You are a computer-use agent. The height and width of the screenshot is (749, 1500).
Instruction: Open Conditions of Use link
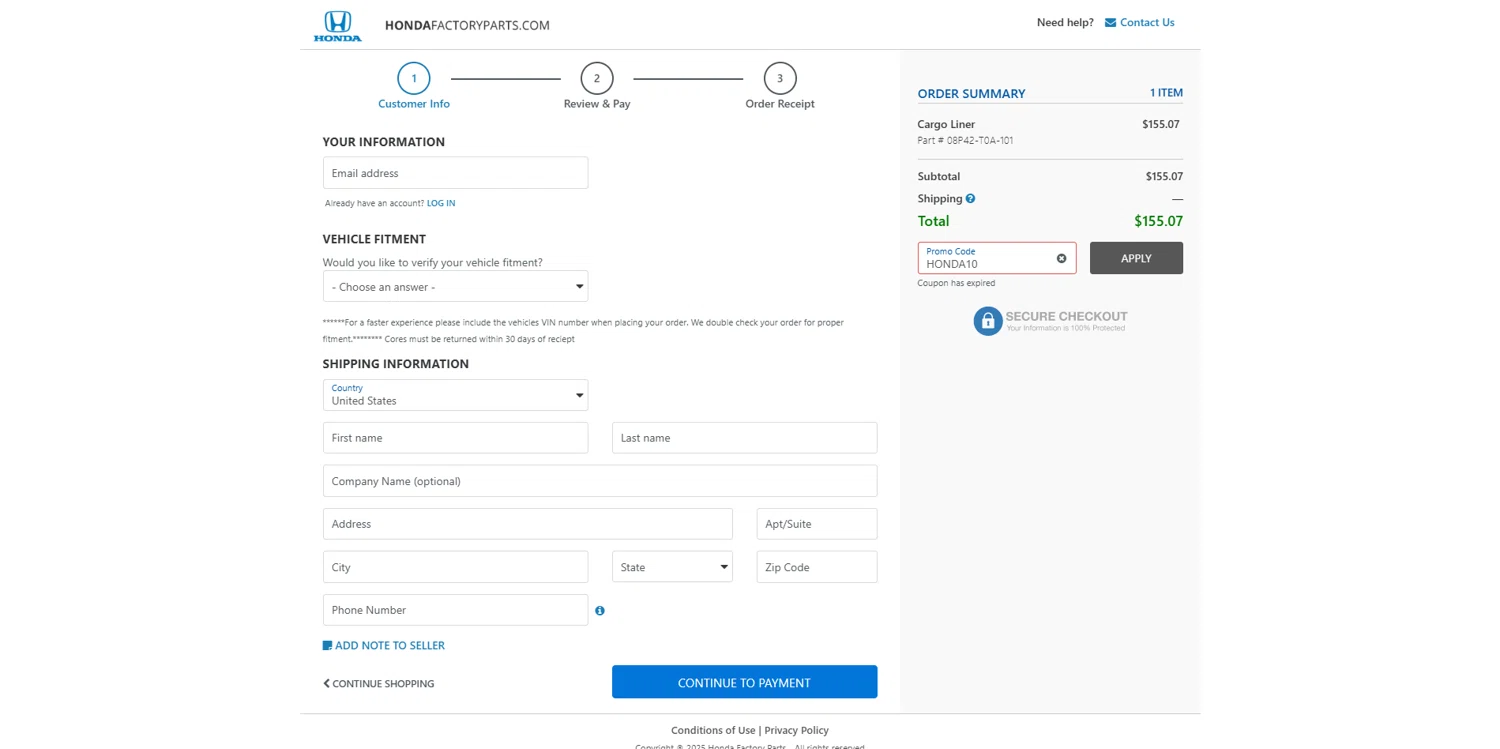(713, 730)
